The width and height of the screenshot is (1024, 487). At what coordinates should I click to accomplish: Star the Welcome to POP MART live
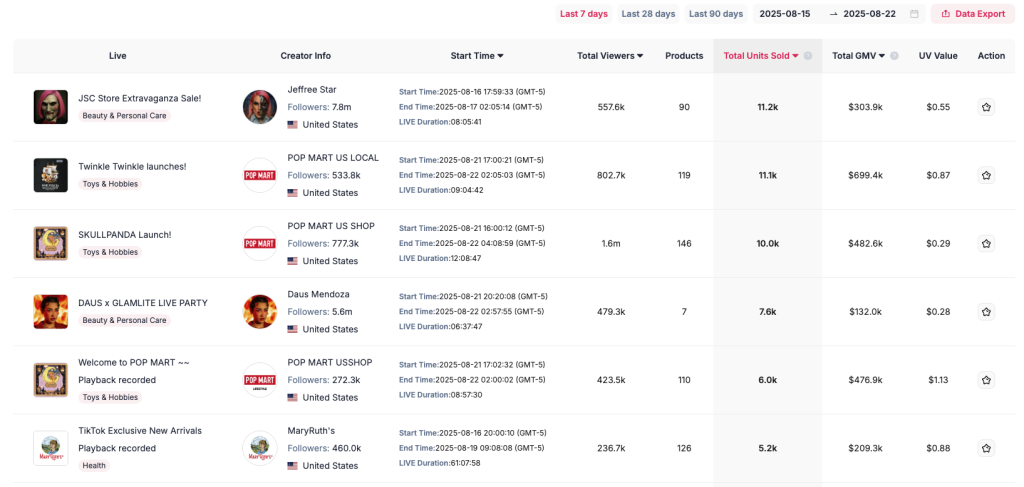986,380
